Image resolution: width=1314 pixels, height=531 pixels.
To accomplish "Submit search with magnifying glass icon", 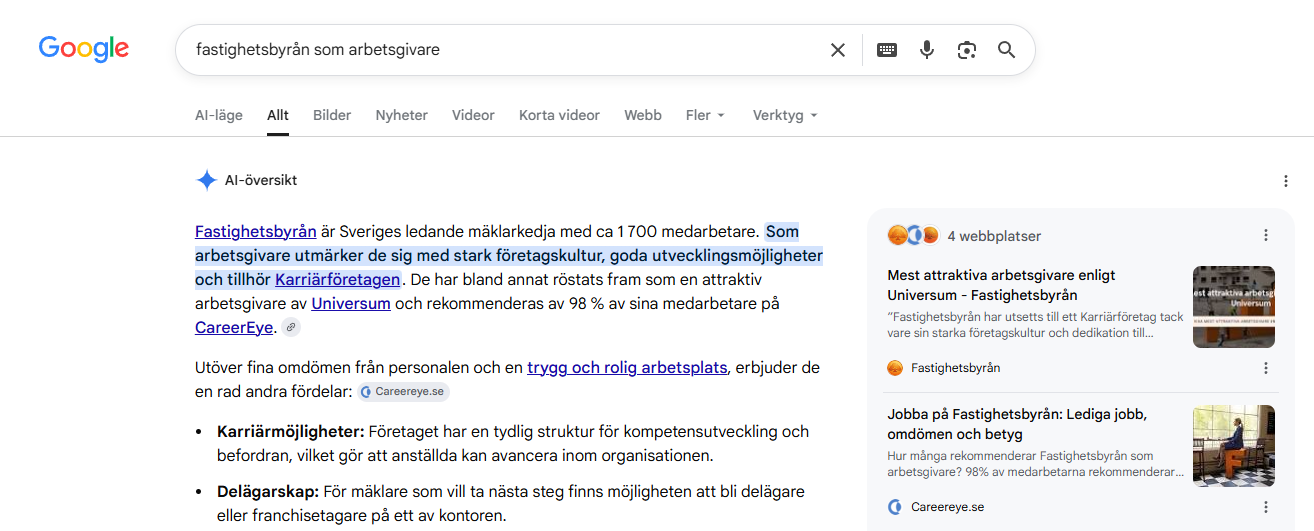I will click(1007, 50).
